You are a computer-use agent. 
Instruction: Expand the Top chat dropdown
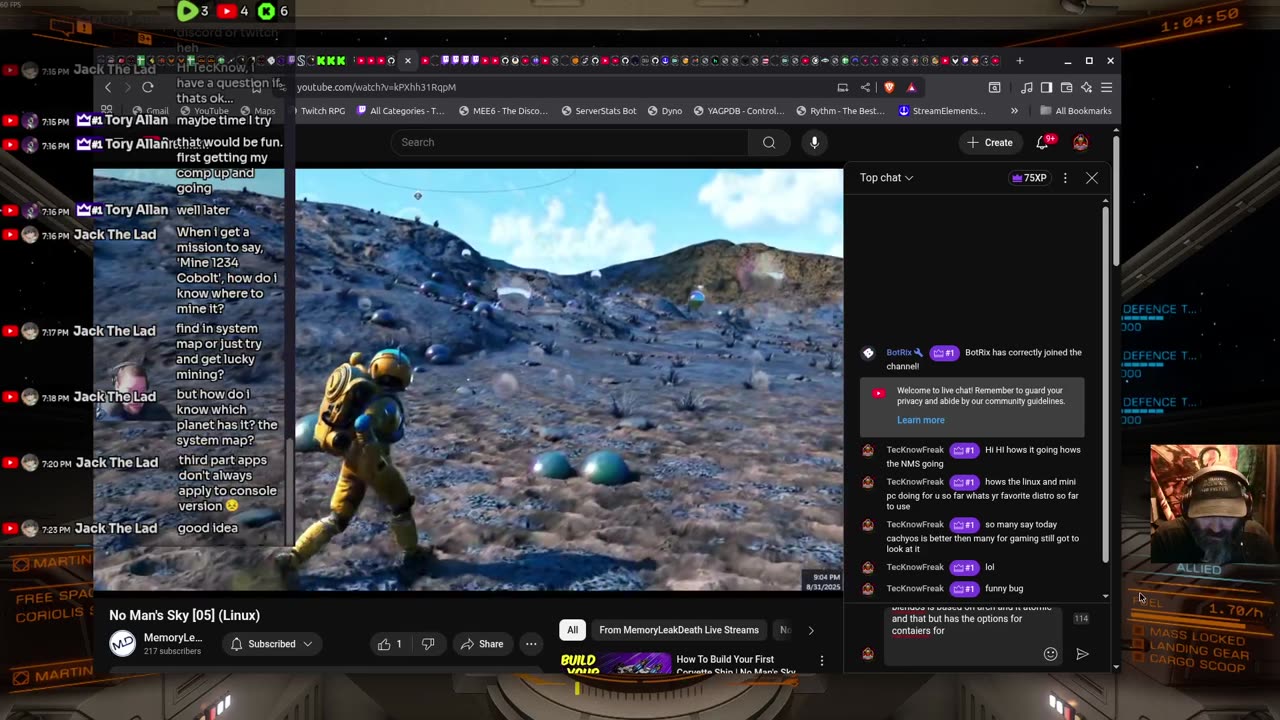coord(887,178)
